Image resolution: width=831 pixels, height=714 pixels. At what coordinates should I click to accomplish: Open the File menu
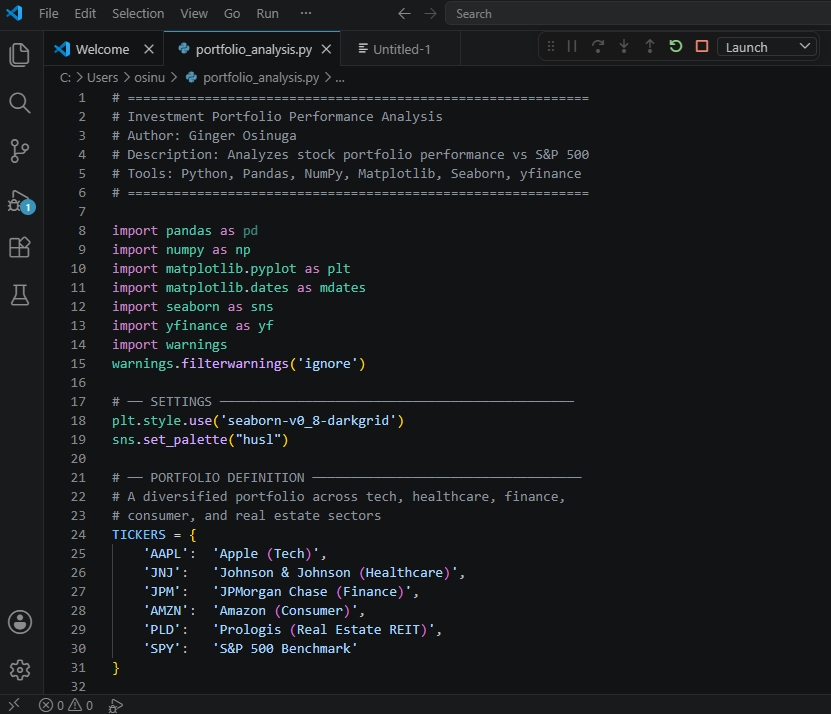tap(49, 13)
